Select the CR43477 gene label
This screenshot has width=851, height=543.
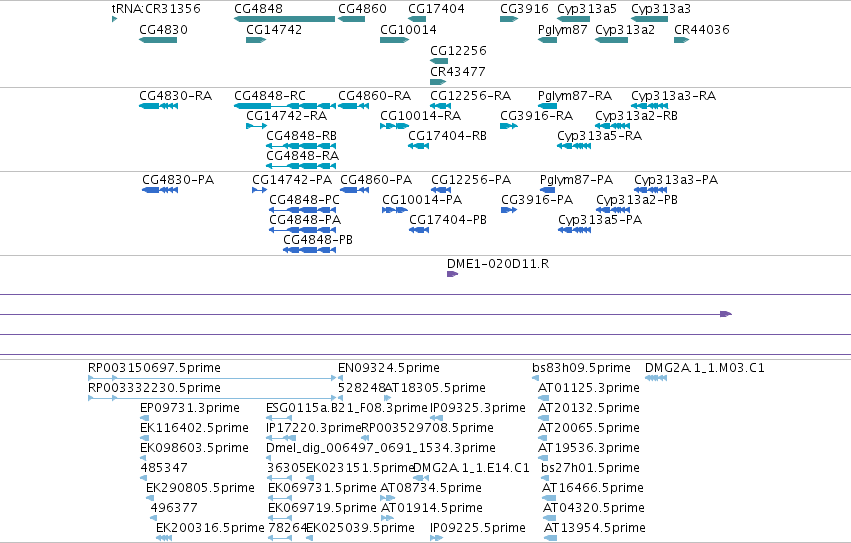coord(458,72)
